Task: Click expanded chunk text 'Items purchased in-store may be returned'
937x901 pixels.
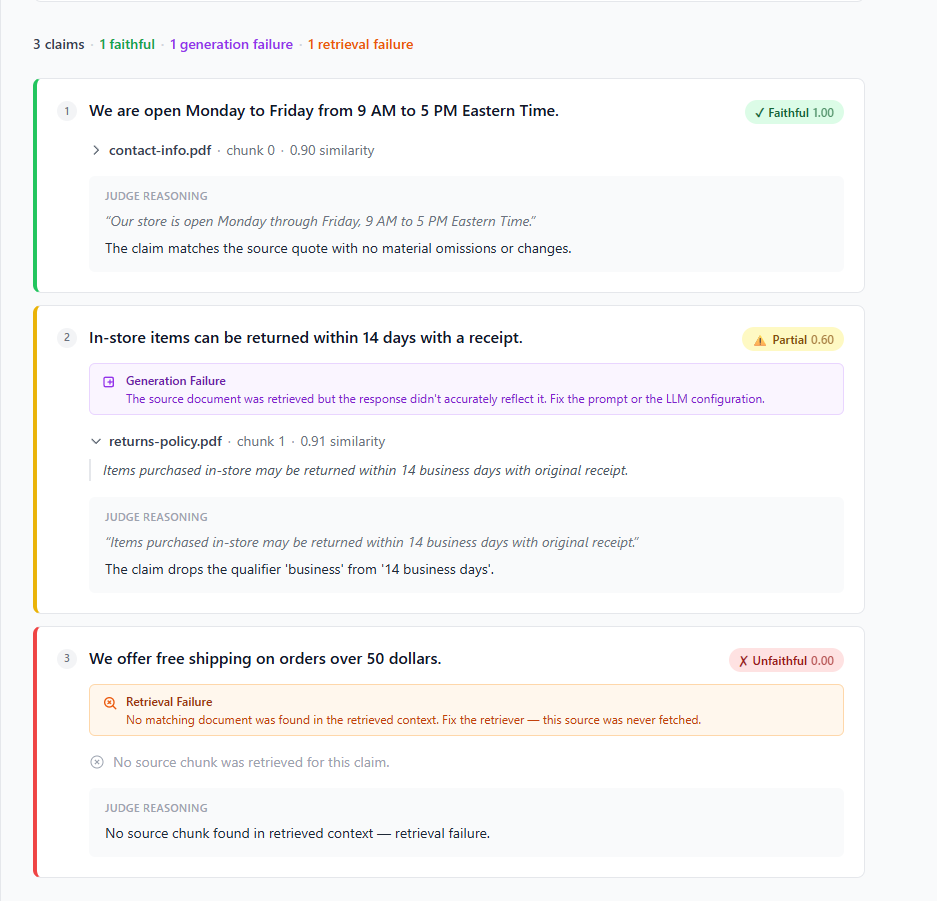Action: click(x=366, y=471)
